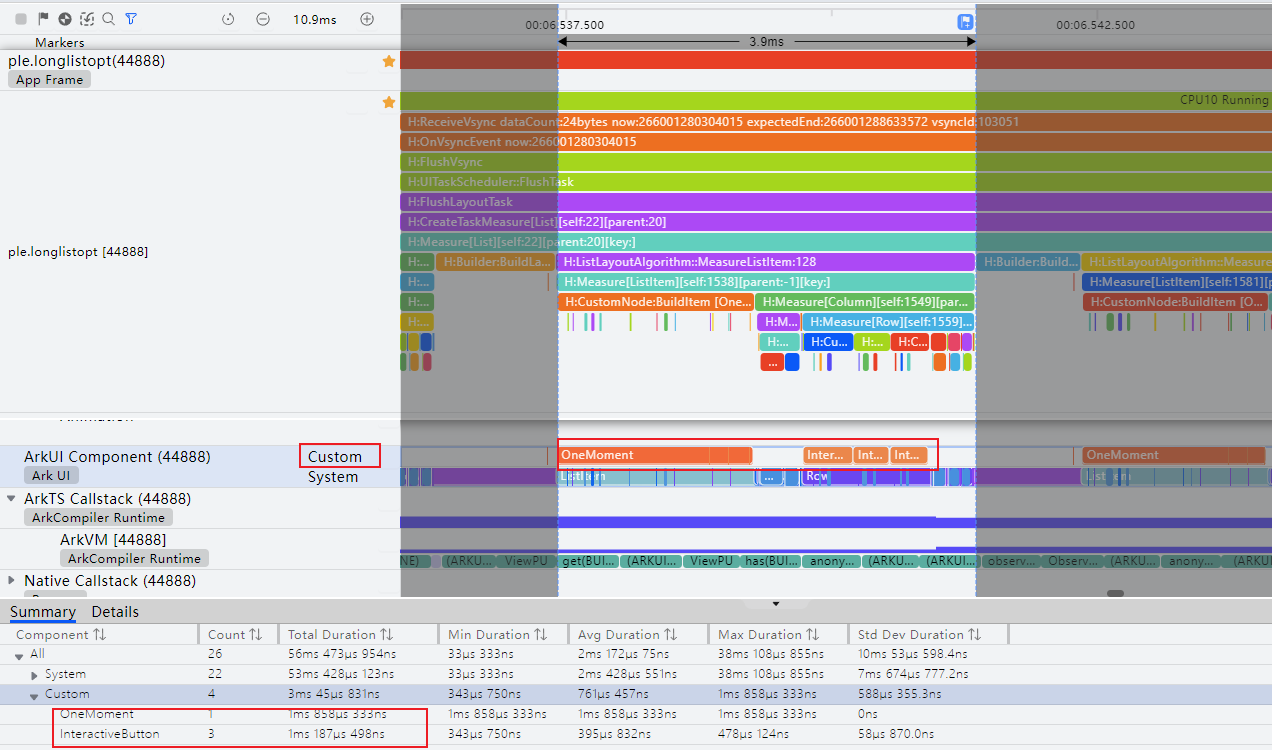Select the H:Measure[Row][self:1559] slice

point(888,322)
